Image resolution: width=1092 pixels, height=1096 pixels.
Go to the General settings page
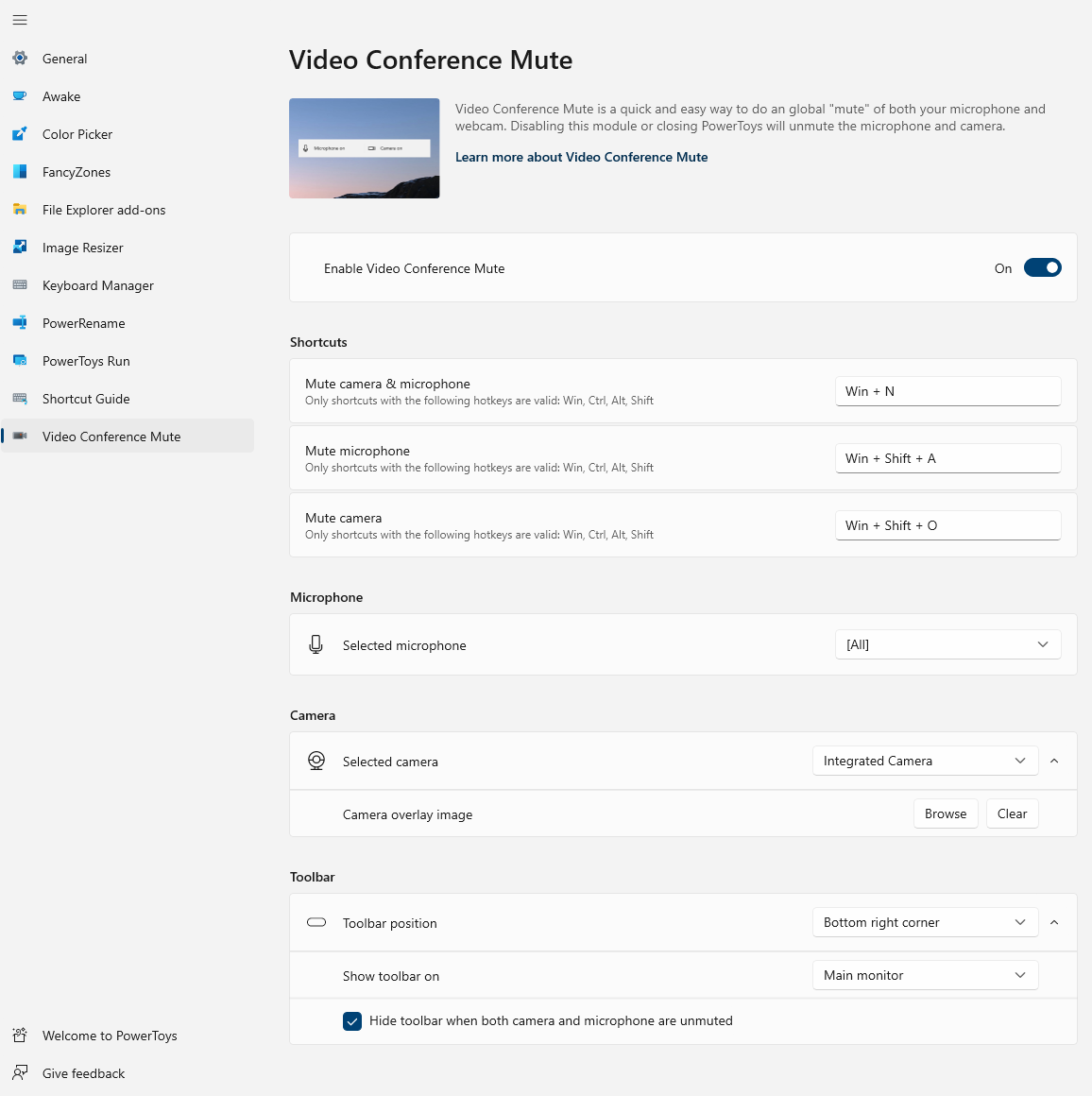(x=65, y=59)
